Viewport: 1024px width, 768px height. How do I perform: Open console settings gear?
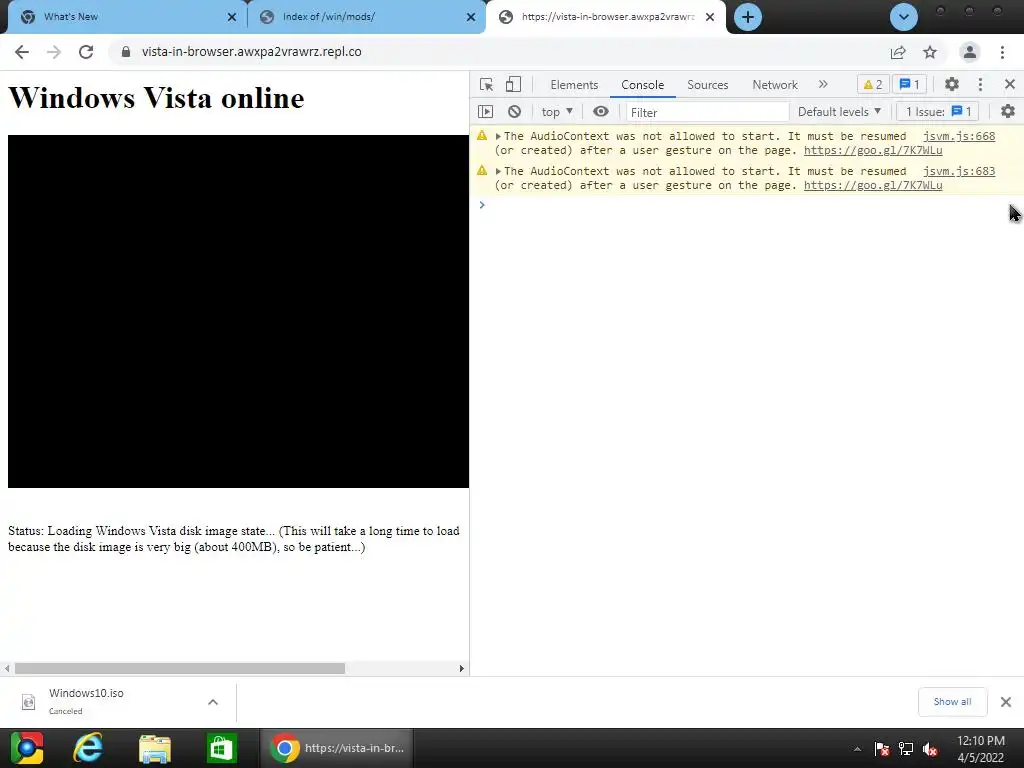1008,112
